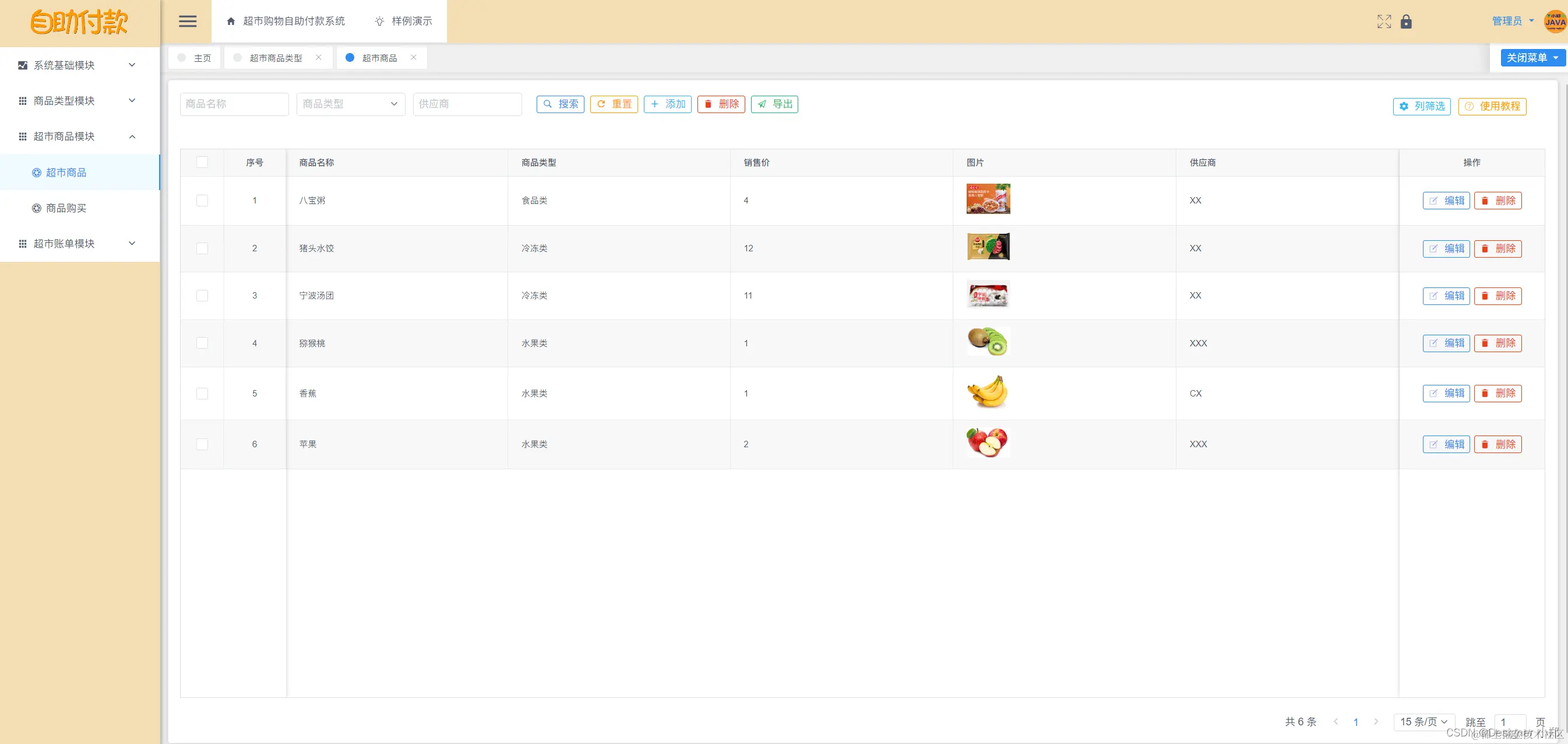Viewport: 1568px width, 744px height.
Task: Check the checkbox for 八宝粥 row
Action: tap(202, 201)
